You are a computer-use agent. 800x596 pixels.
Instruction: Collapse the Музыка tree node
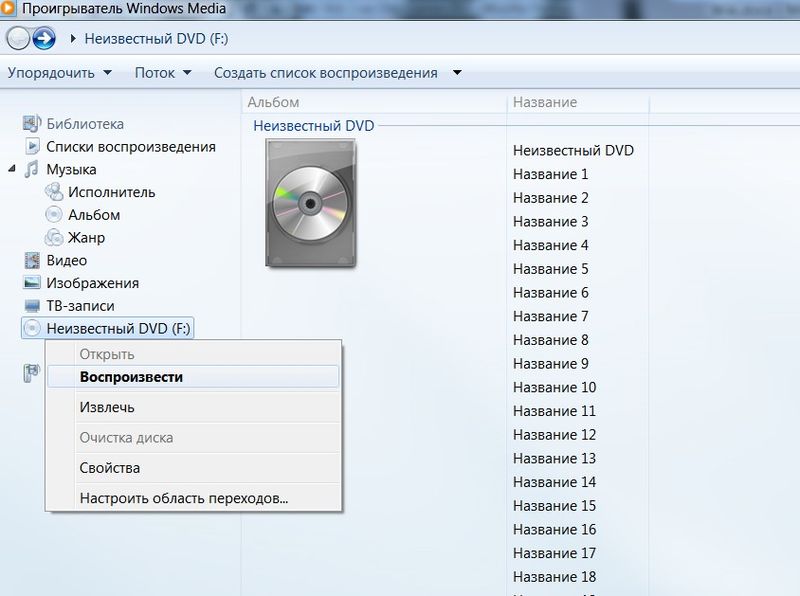click(12, 169)
